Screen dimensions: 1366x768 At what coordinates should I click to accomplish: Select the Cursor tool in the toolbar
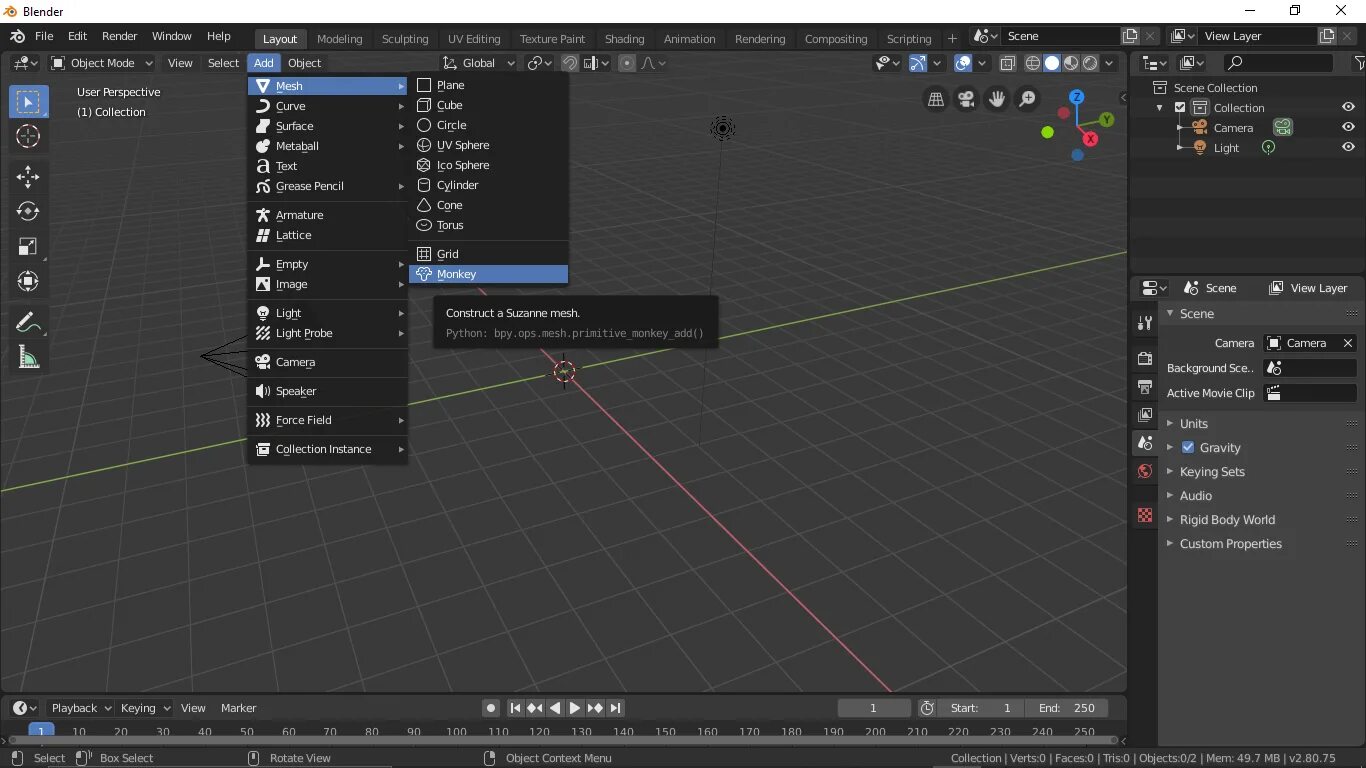pos(28,137)
